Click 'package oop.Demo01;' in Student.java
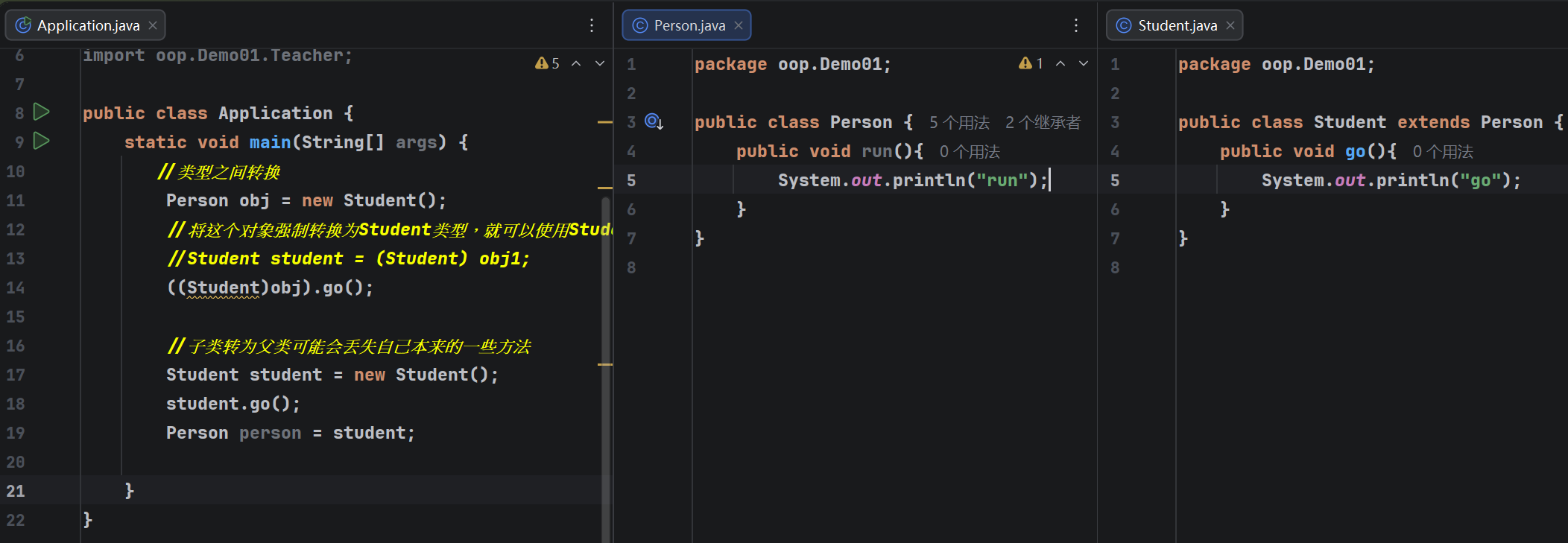The image size is (1568, 543). click(x=1277, y=64)
